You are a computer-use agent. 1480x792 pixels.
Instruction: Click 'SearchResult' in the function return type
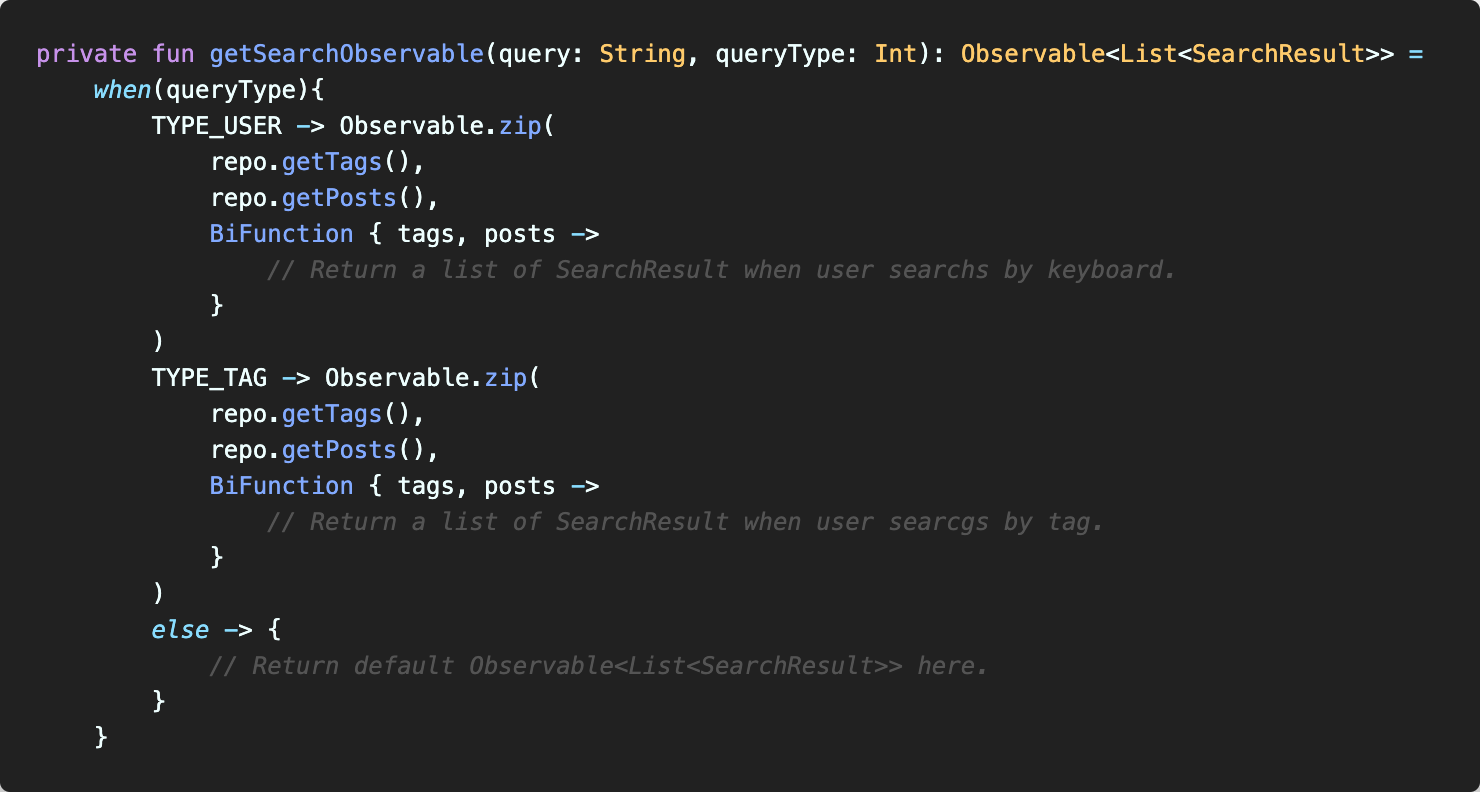pyautogui.click(x=1278, y=54)
